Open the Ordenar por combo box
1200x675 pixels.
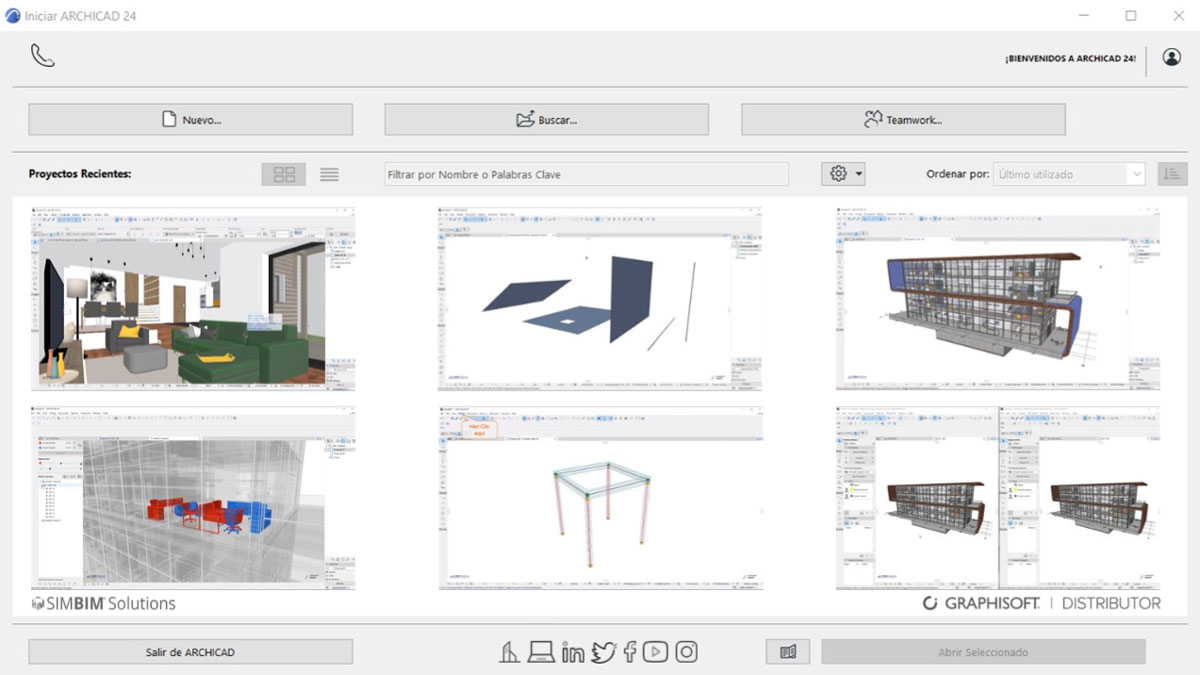pyautogui.click(x=1069, y=174)
